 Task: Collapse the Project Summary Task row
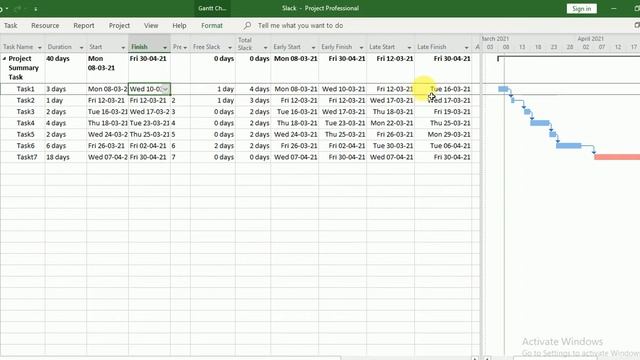4,59
